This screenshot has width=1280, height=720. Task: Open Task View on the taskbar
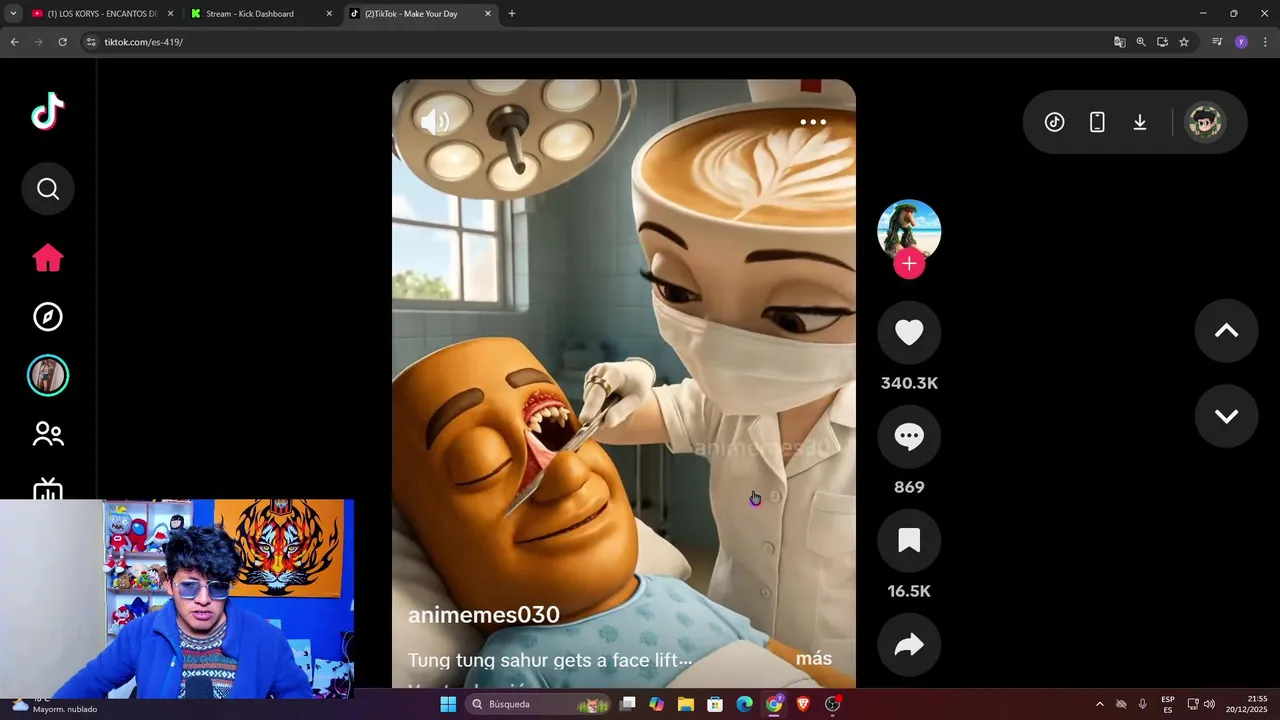627,704
